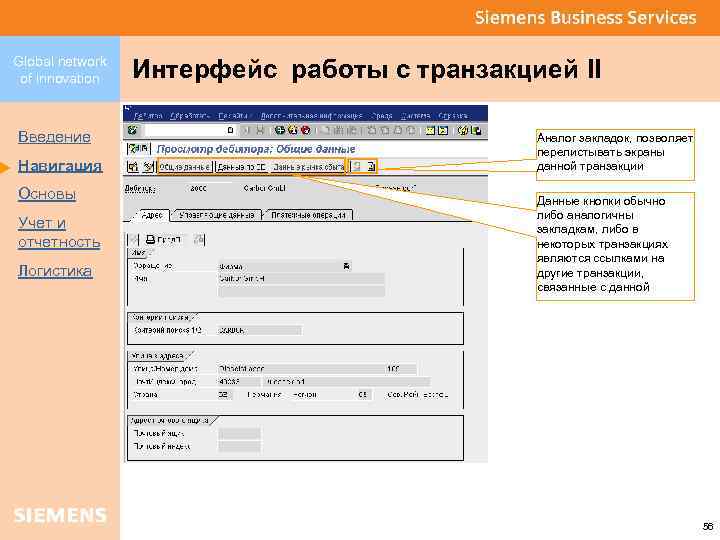Image resolution: width=720 pixels, height=540 pixels.
Task: Click the yellow Exit icon
Action: tap(292, 130)
